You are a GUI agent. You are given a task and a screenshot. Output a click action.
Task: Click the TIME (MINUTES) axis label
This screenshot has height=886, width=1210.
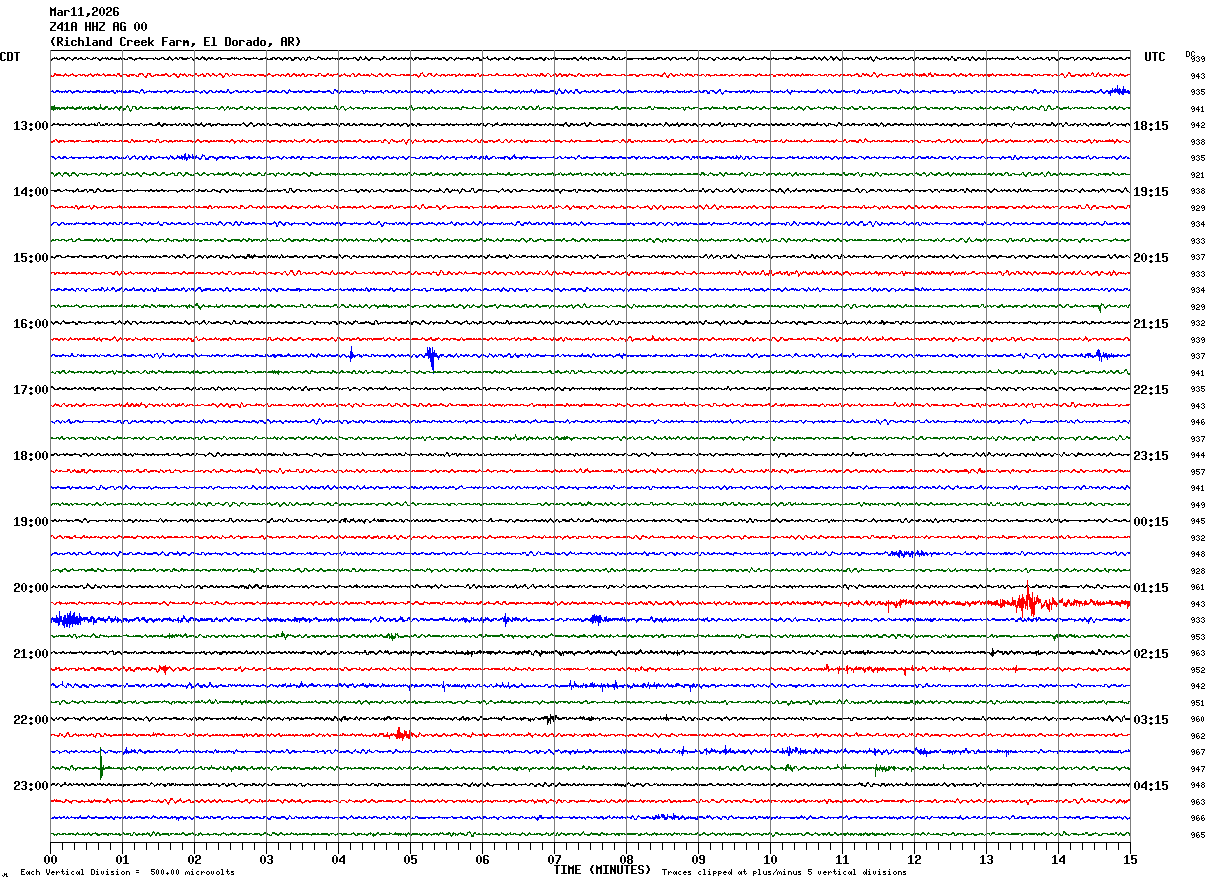[x=602, y=870]
